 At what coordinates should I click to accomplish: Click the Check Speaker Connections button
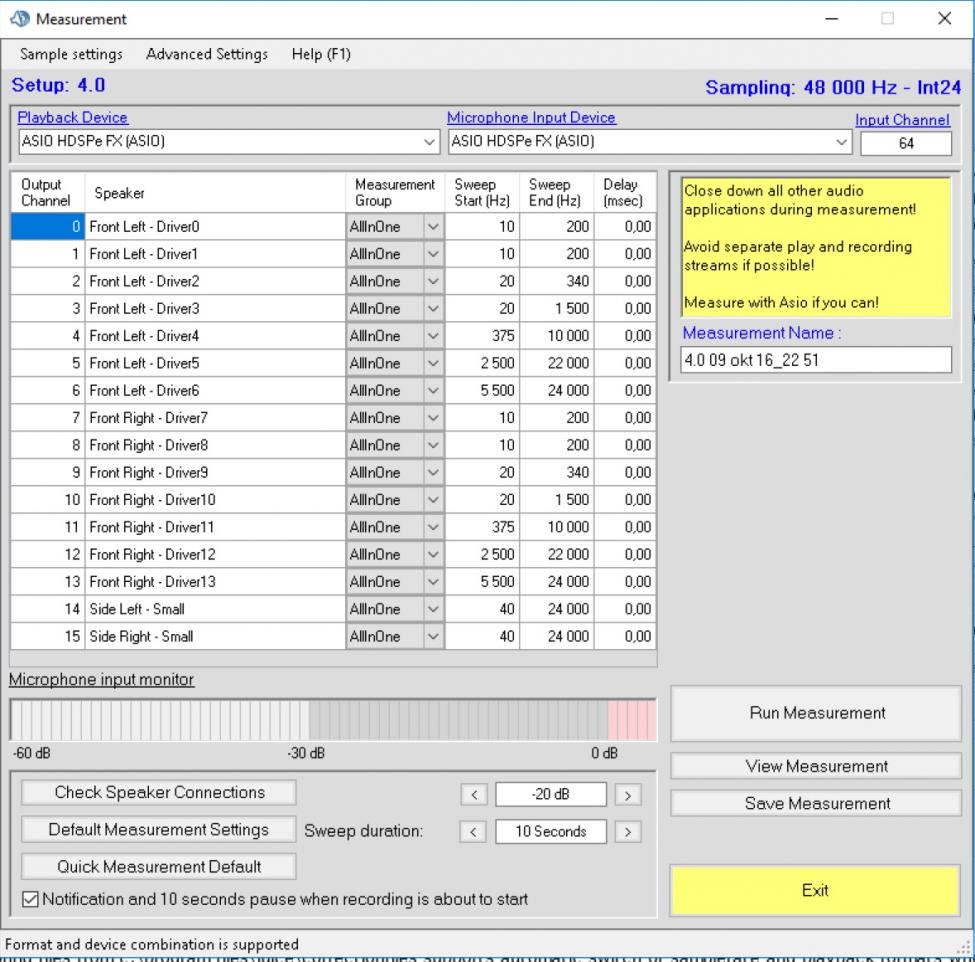(x=160, y=792)
